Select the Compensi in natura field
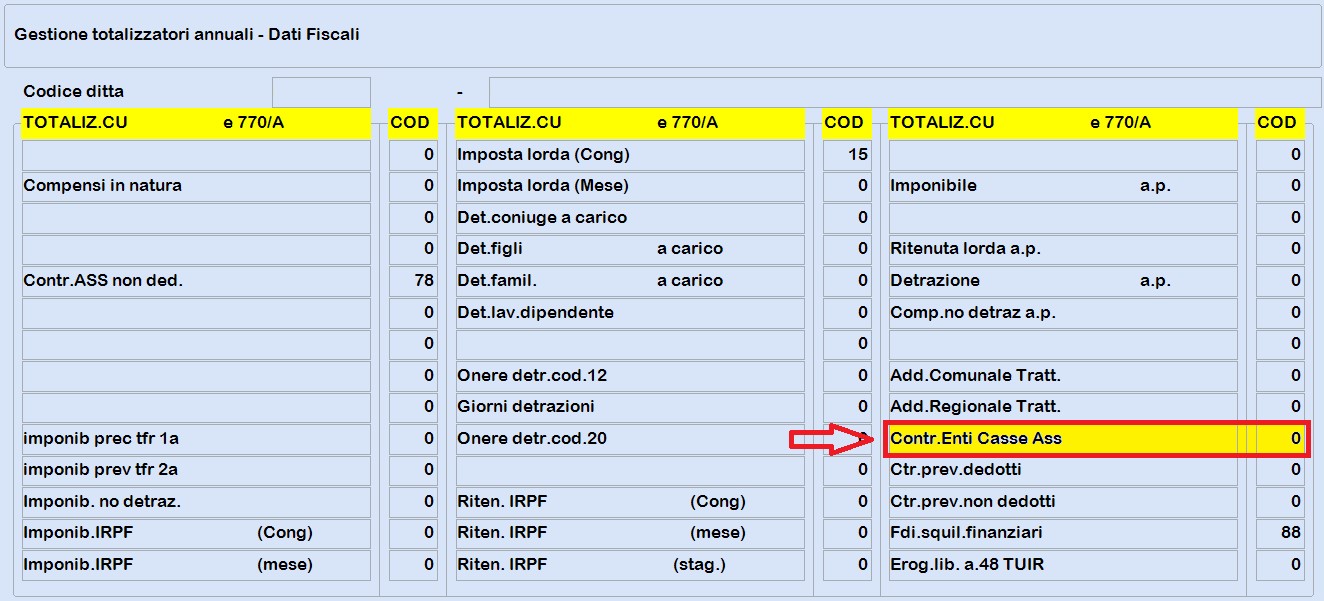Image resolution: width=1324 pixels, height=601 pixels. (196, 186)
